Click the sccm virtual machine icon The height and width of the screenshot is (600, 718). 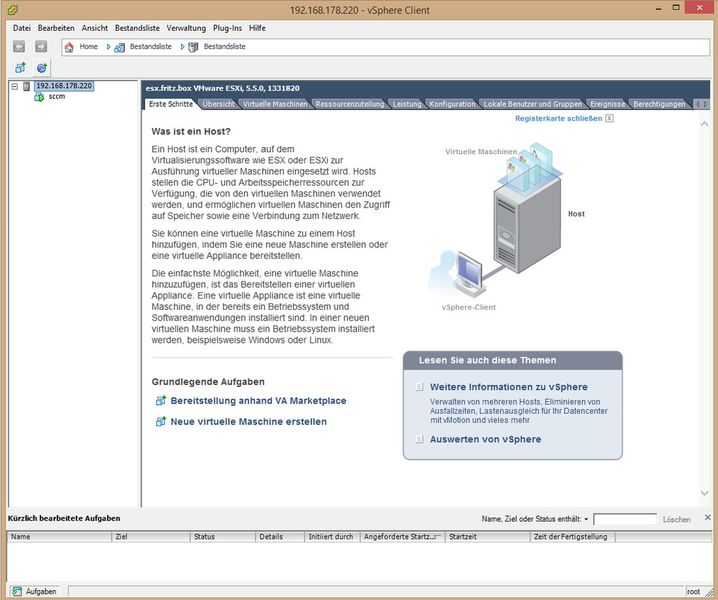click(x=39, y=97)
